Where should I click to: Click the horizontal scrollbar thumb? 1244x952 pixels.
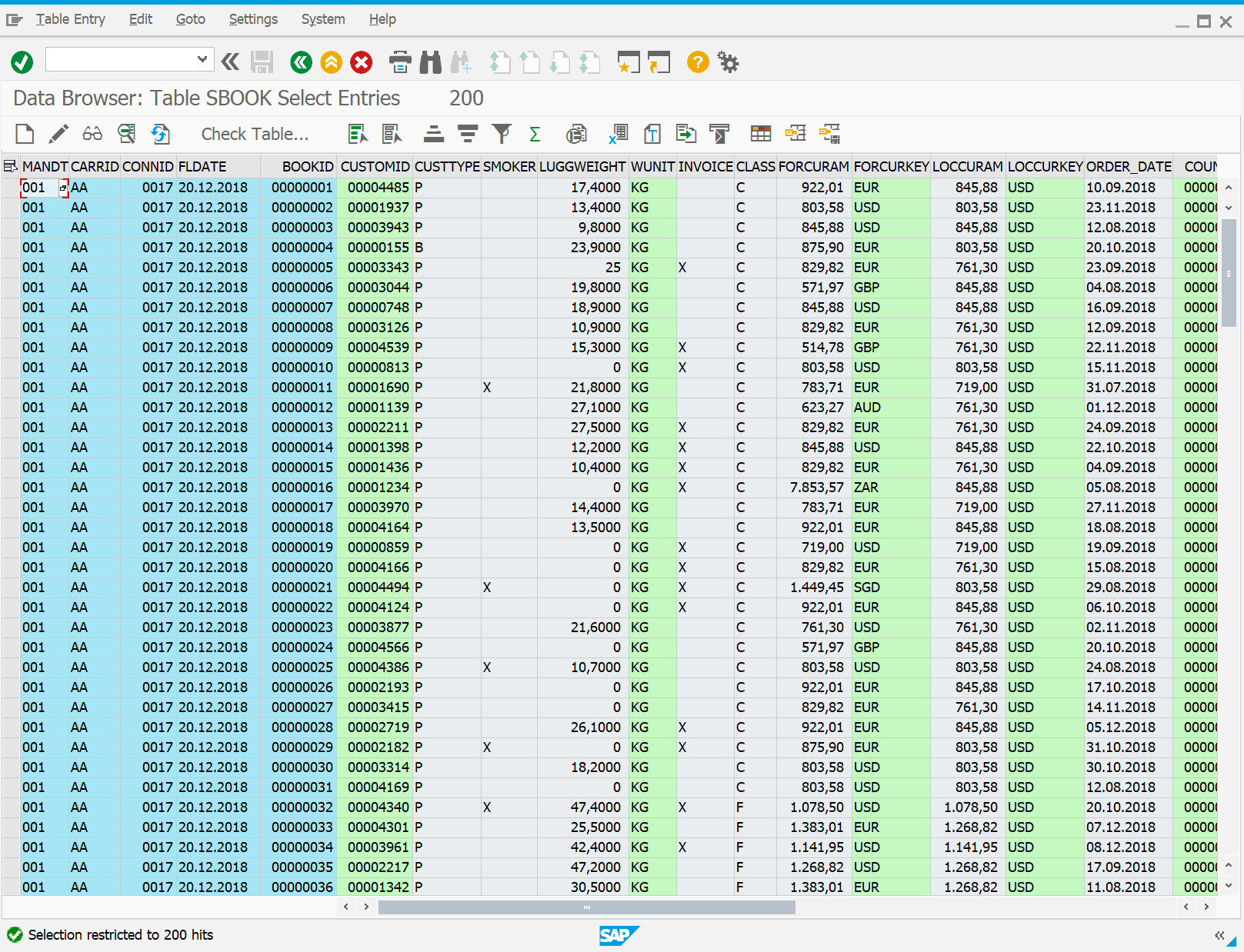(587, 907)
